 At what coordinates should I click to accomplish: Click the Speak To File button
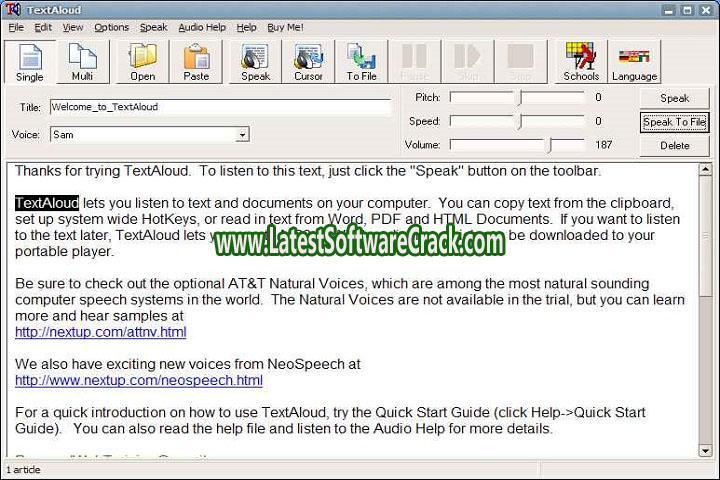(675, 122)
